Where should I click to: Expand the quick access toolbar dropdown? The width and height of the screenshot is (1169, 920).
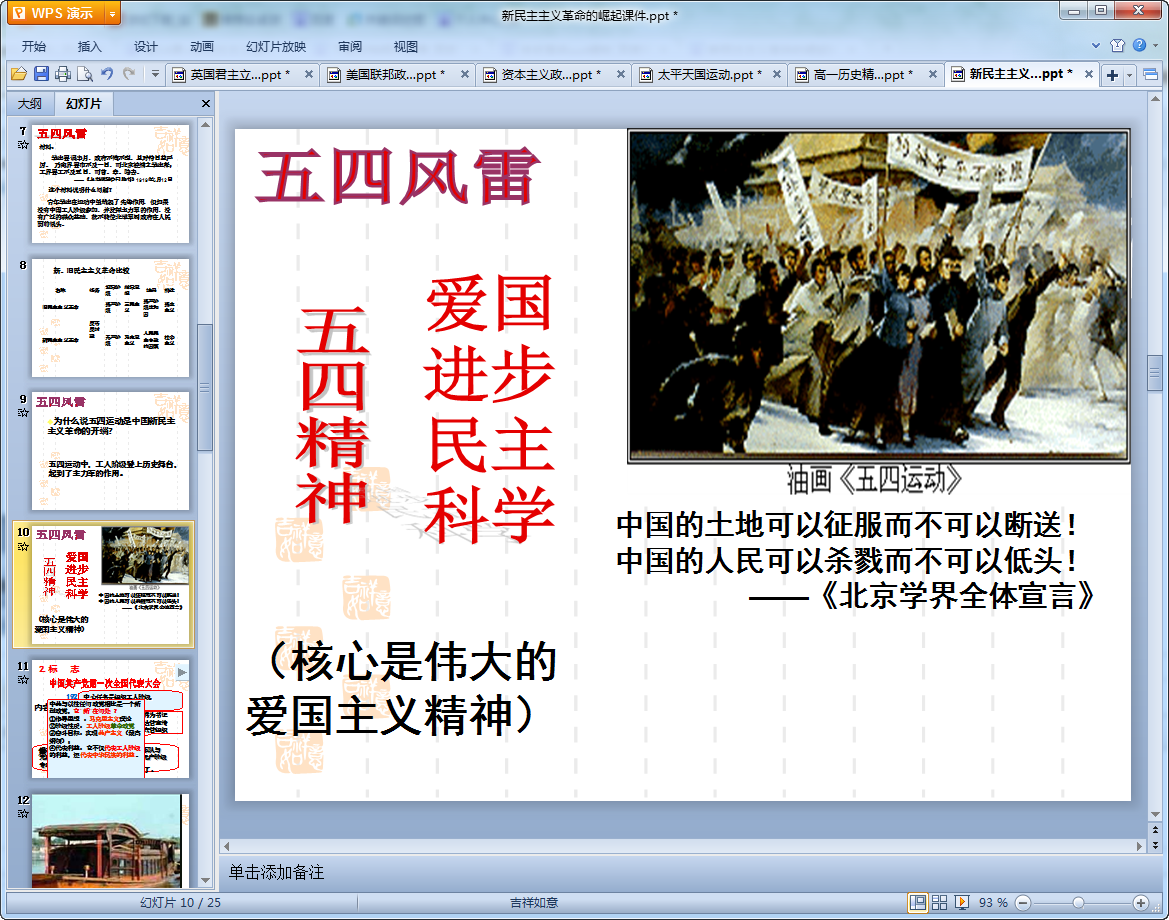155,74
